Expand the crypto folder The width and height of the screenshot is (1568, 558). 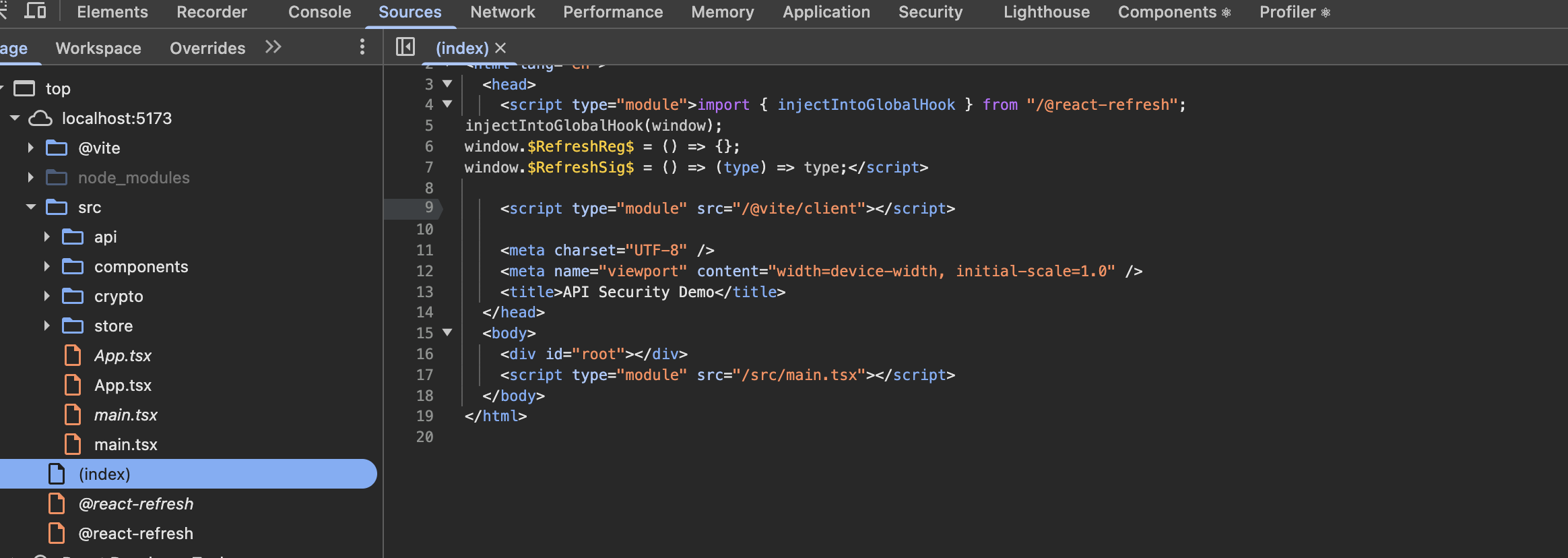pyautogui.click(x=46, y=296)
